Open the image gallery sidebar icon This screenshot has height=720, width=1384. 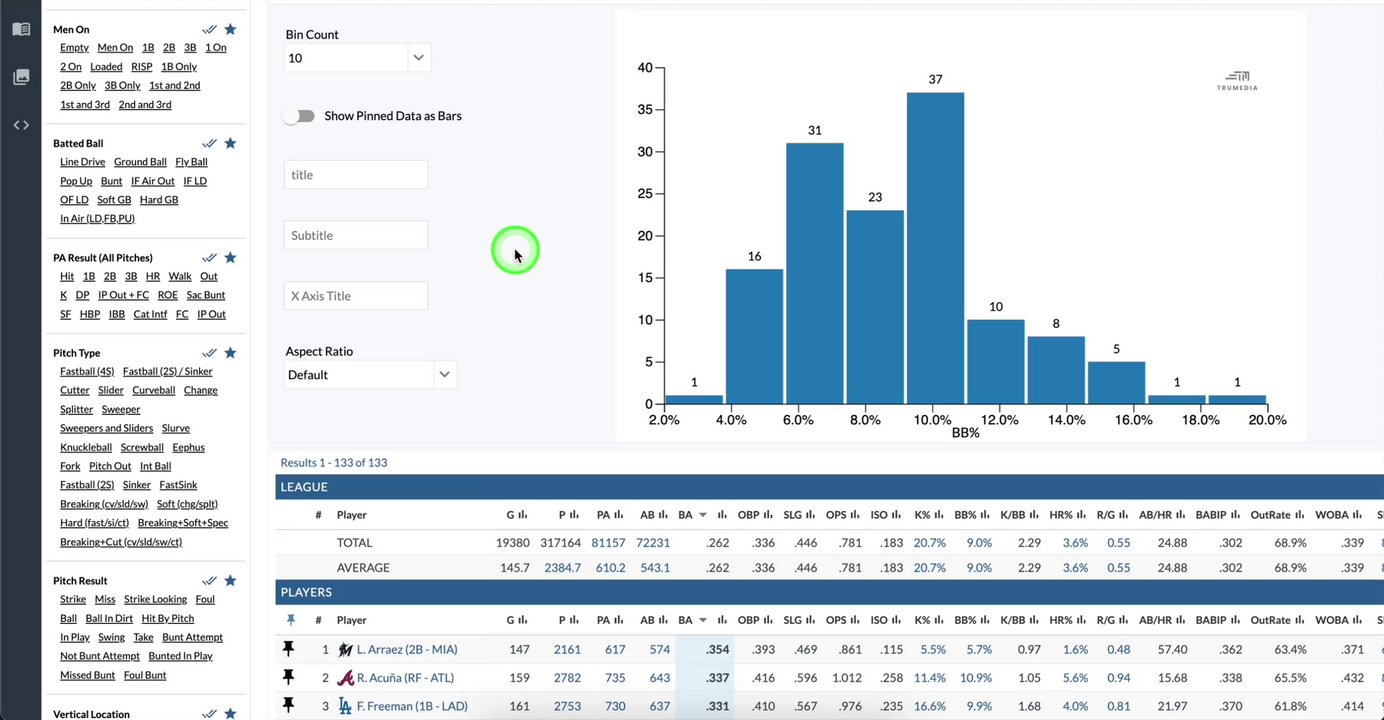pyautogui.click(x=21, y=77)
